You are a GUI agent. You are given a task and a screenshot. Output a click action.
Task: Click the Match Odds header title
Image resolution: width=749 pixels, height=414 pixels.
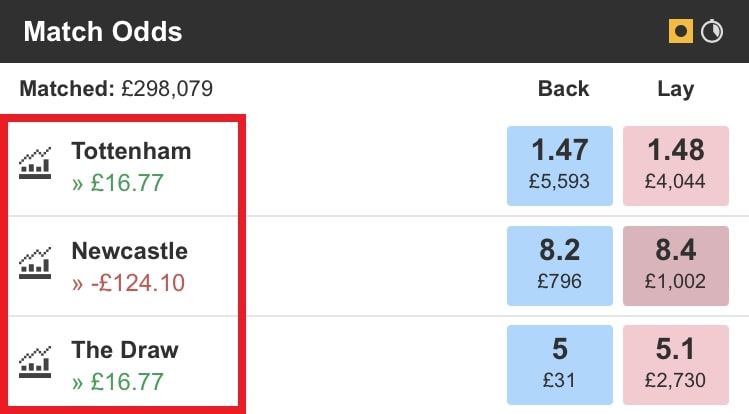(x=103, y=32)
